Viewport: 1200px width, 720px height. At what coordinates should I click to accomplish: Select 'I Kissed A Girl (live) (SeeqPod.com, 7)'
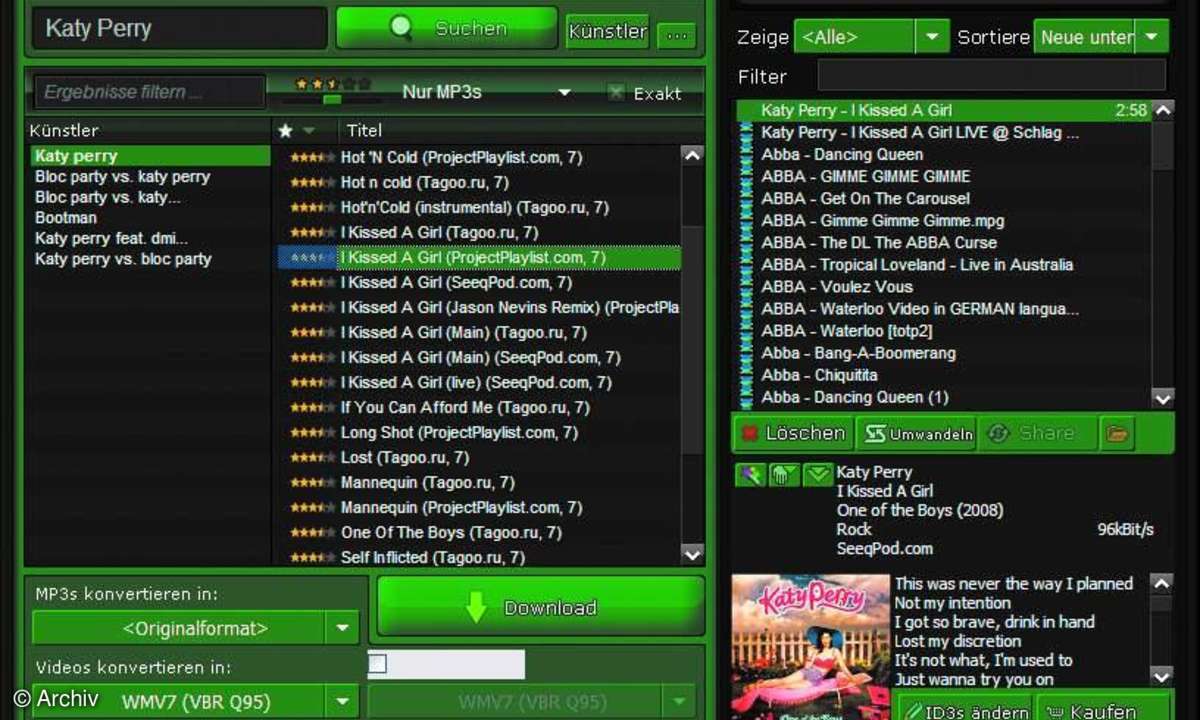point(476,383)
